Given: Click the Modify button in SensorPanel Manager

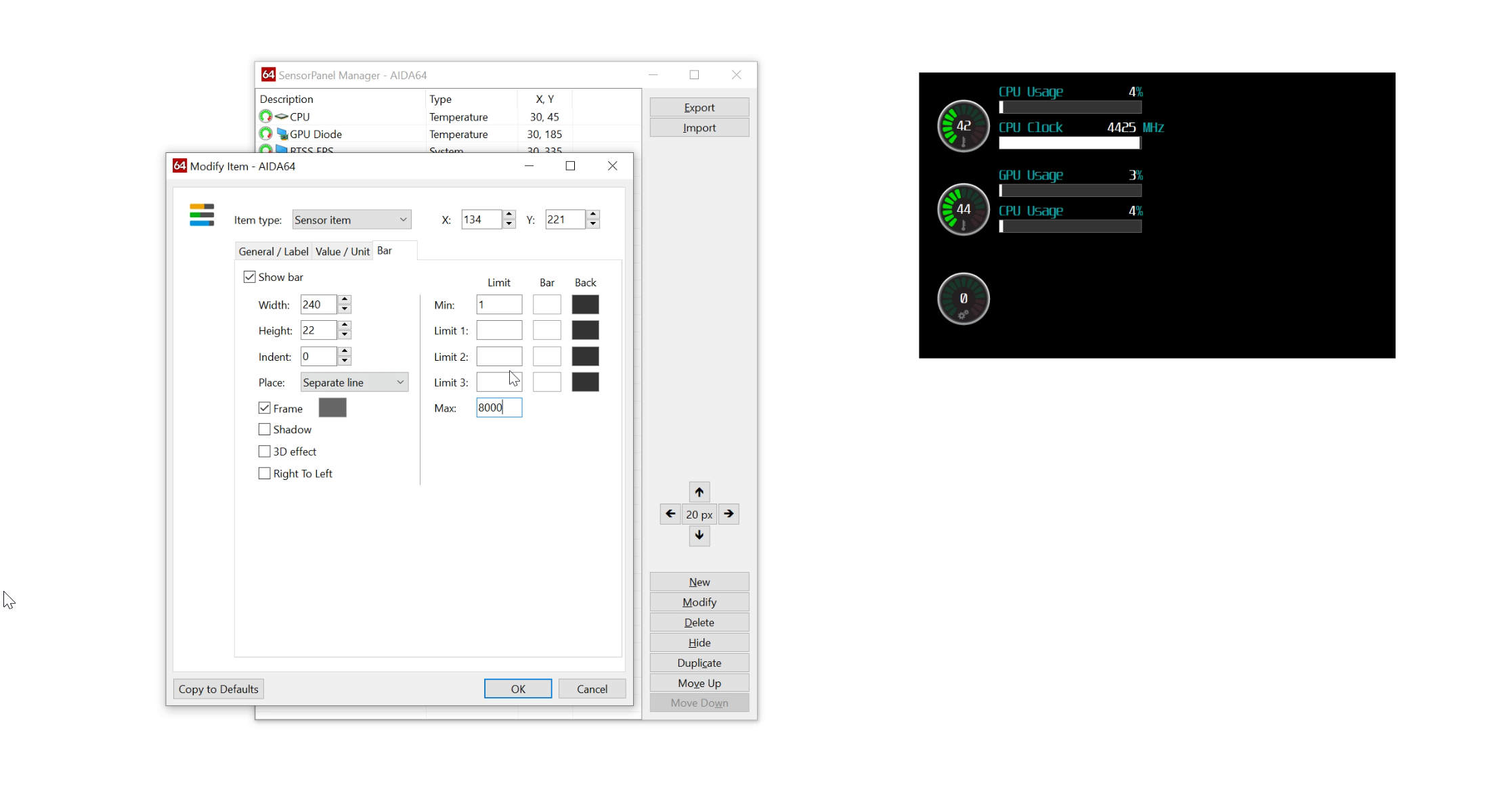Looking at the screenshot, I should click(699, 602).
